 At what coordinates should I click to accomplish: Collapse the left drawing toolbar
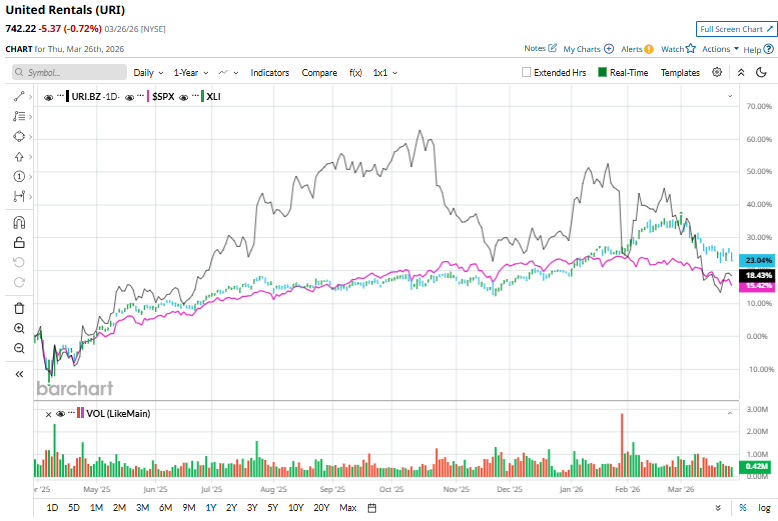click(19, 374)
